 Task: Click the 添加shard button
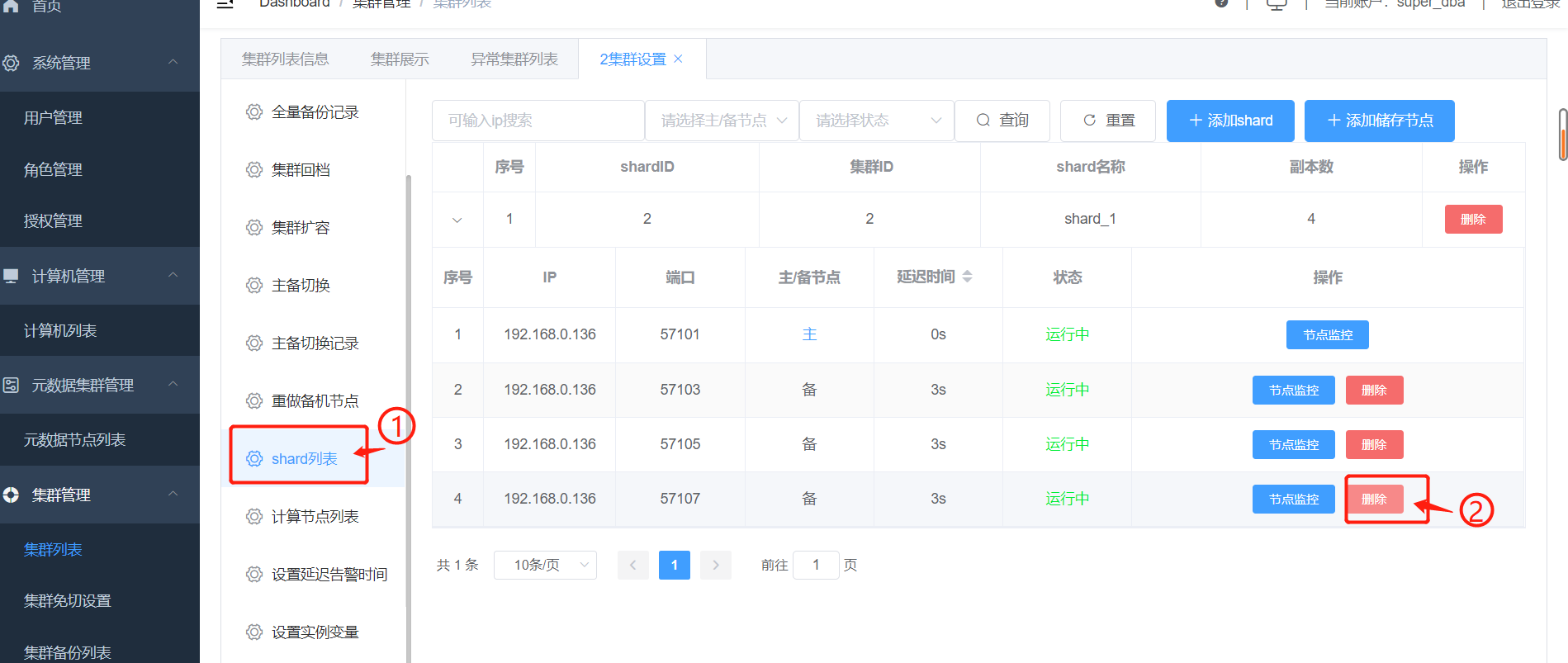pos(1230,121)
